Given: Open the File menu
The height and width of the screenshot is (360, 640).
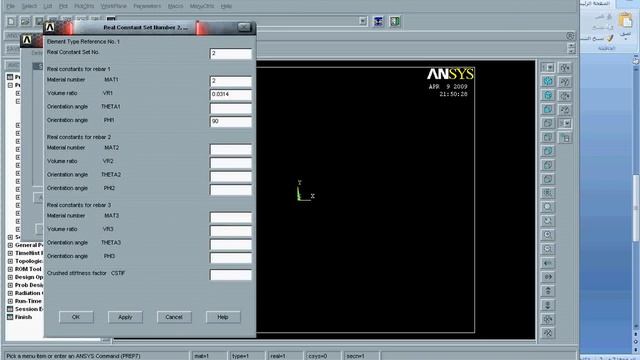Looking at the screenshot, I should 11,6.
